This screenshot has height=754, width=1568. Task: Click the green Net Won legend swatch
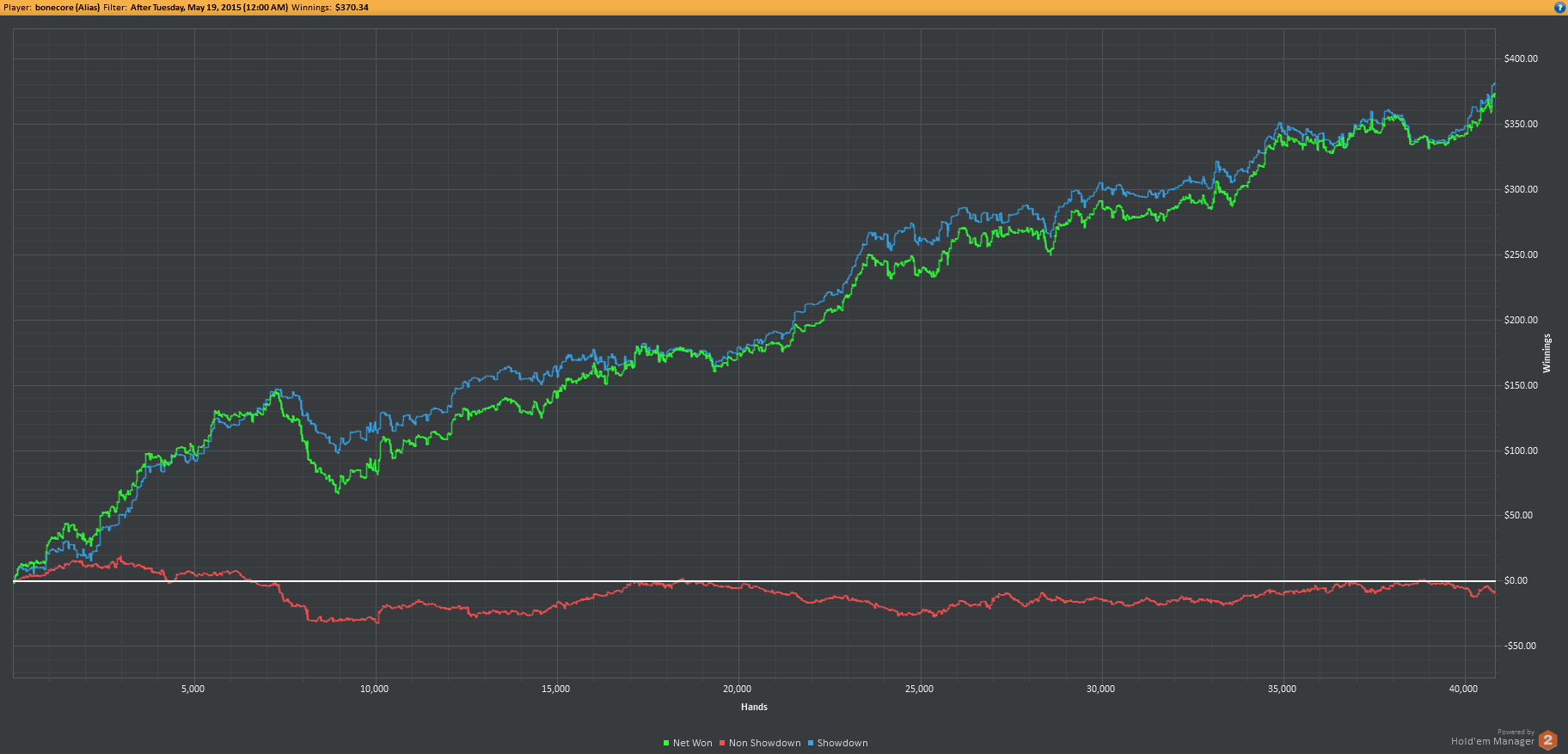pos(666,743)
